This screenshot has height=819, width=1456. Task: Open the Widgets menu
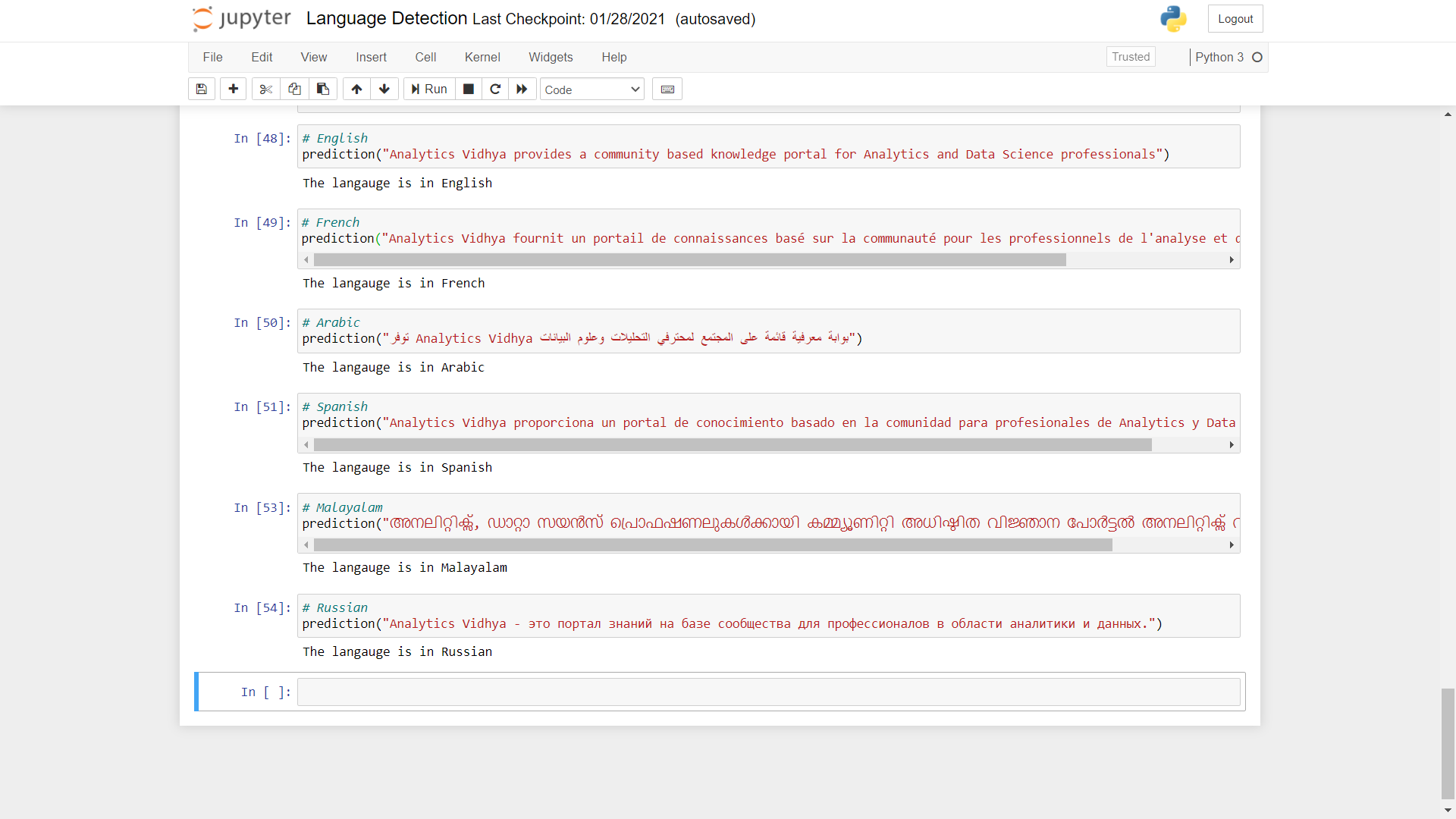[x=551, y=58]
